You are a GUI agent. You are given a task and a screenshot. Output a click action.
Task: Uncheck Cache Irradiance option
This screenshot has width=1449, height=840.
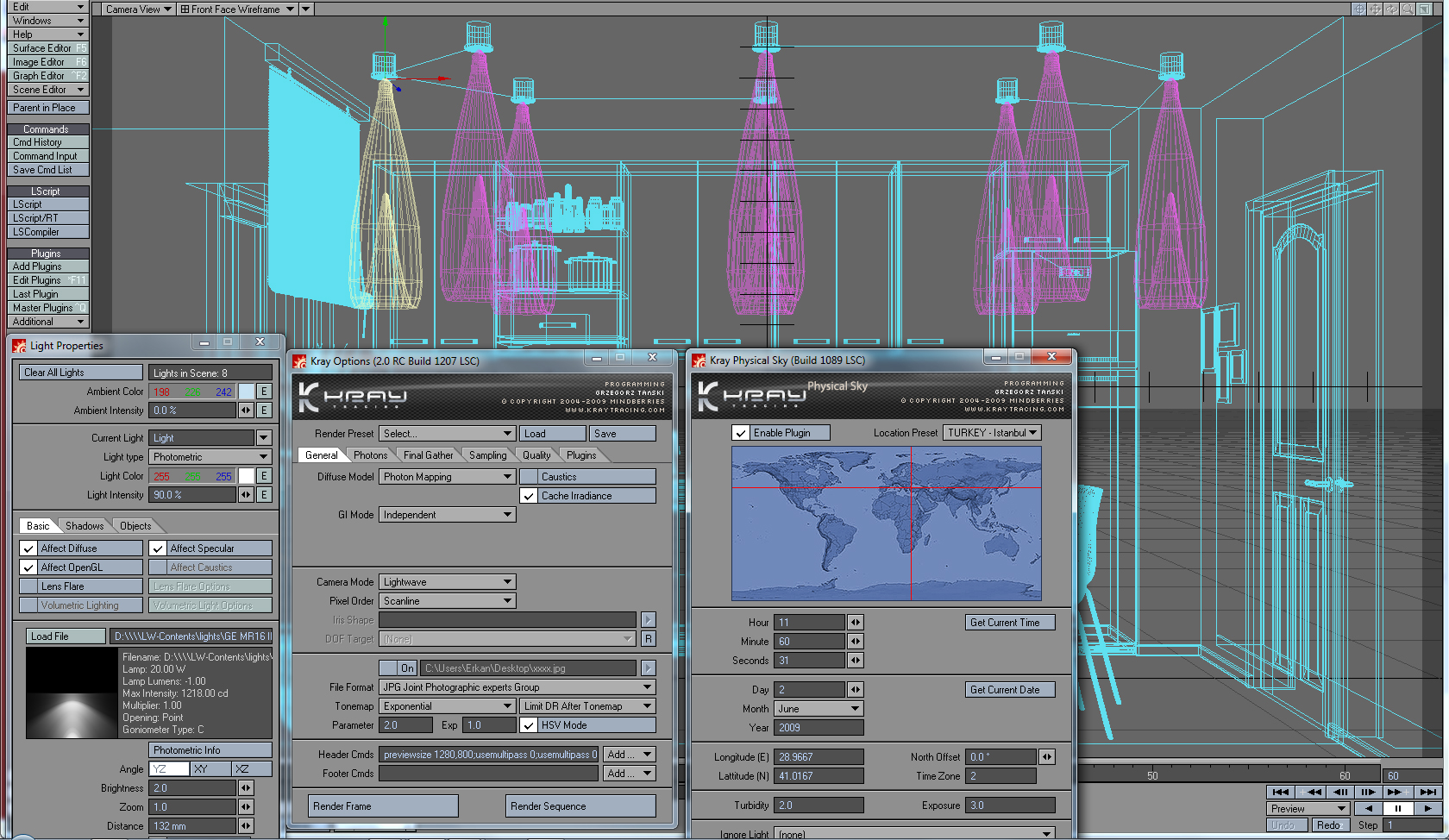[x=529, y=496]
